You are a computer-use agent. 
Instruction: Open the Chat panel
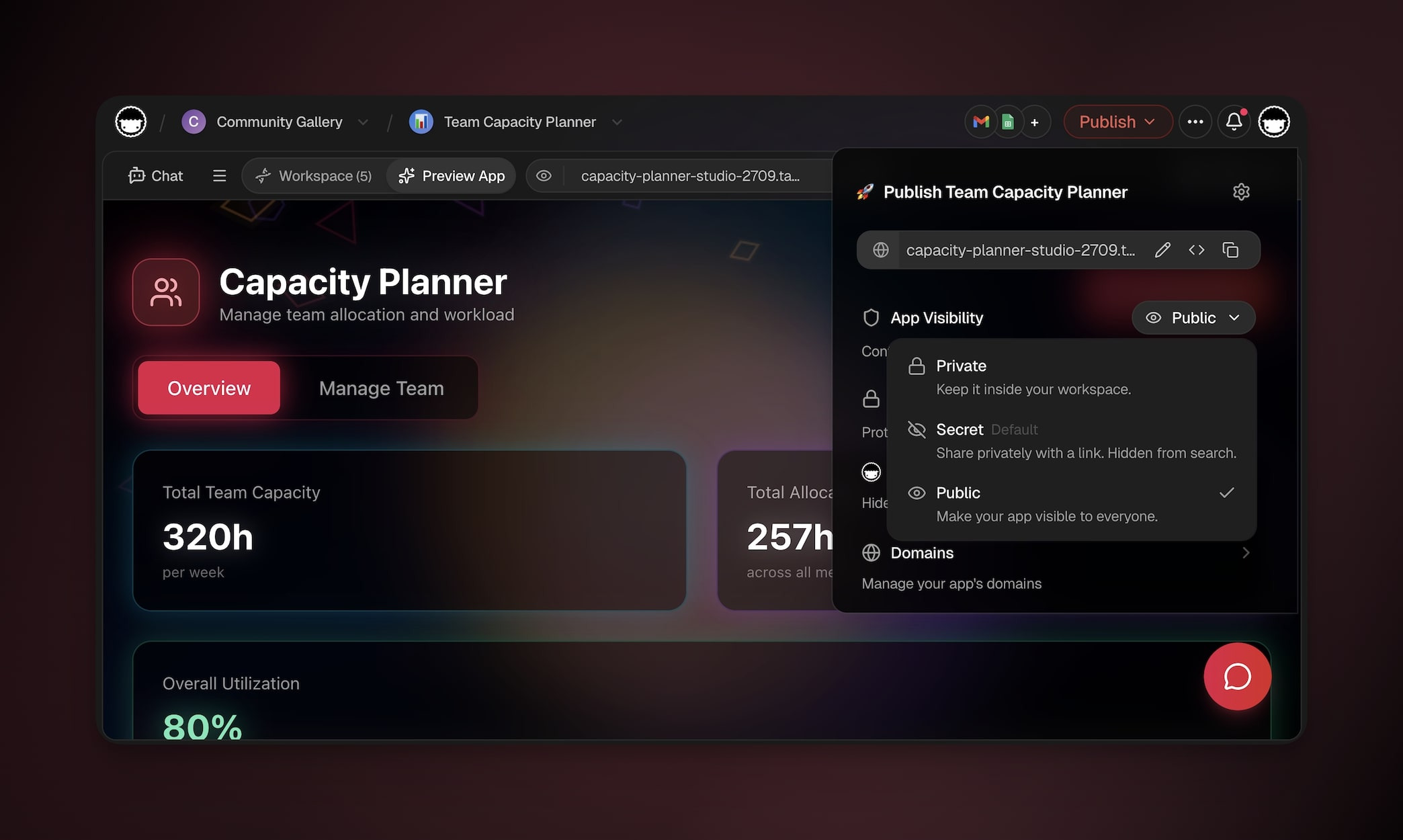[156, 176]
